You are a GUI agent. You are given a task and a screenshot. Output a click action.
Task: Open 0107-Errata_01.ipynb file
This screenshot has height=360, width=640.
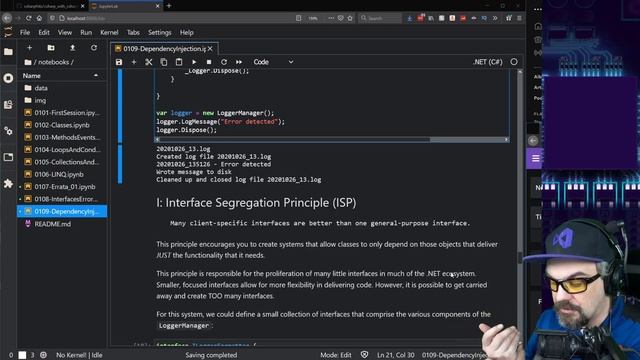tap(62, 187)
